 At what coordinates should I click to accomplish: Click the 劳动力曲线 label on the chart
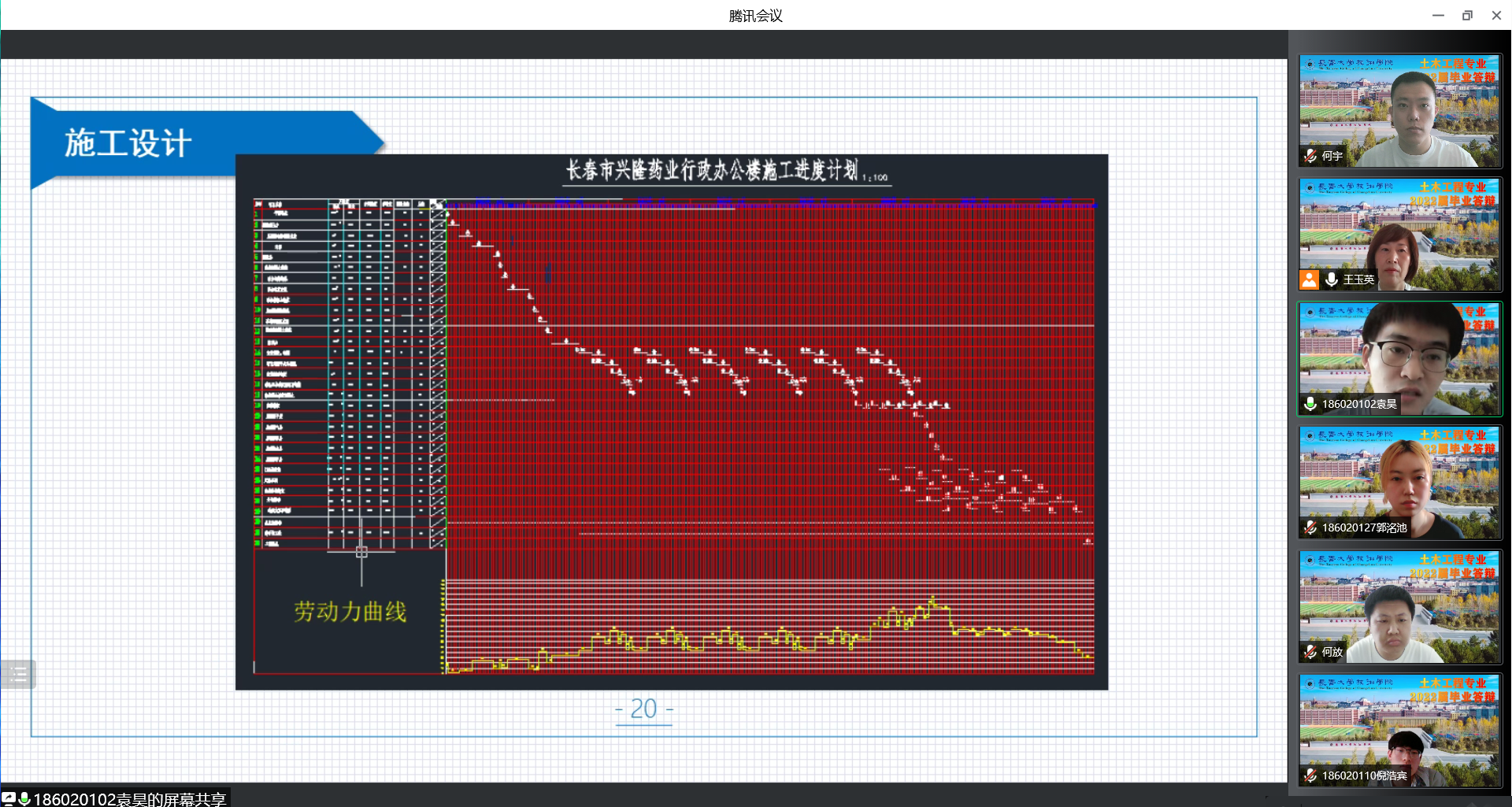click(x=350, y=611)
